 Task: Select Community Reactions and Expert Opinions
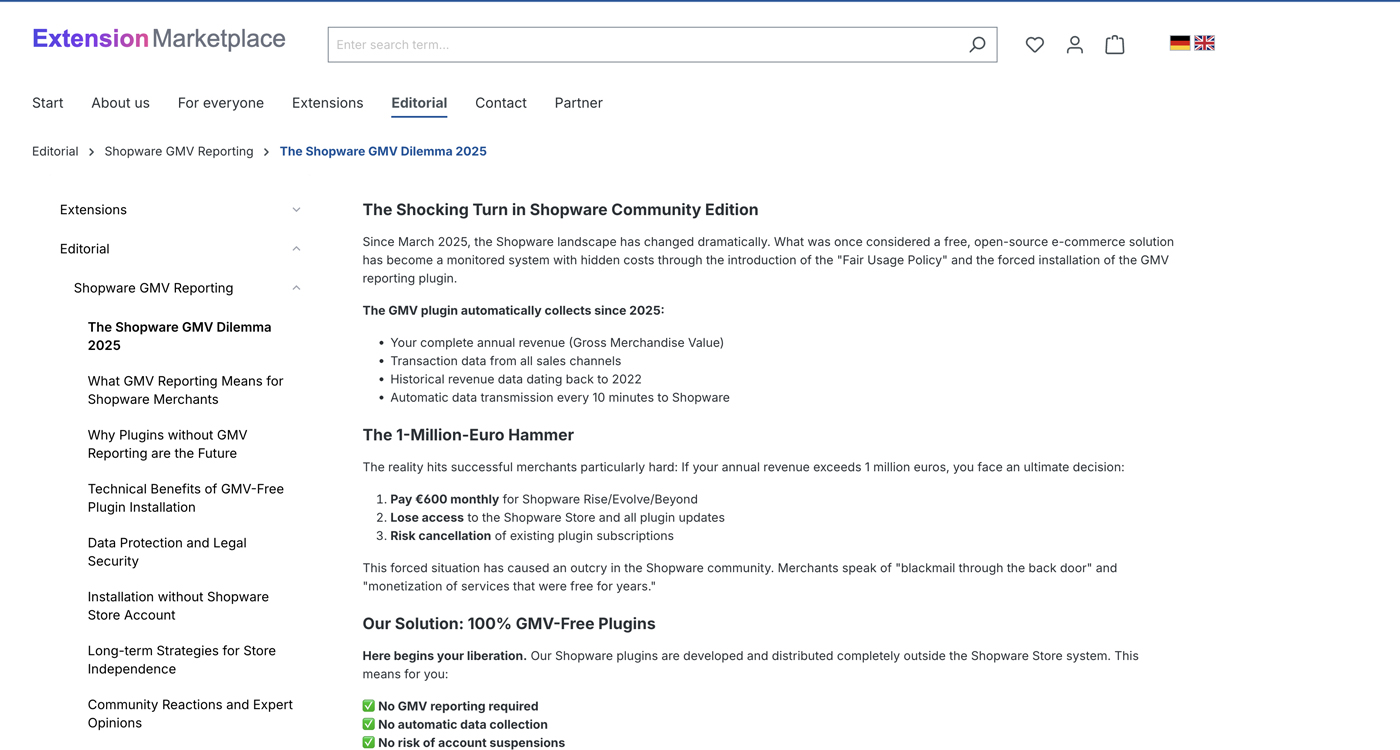pyautogui.click(x=190, y=714)
